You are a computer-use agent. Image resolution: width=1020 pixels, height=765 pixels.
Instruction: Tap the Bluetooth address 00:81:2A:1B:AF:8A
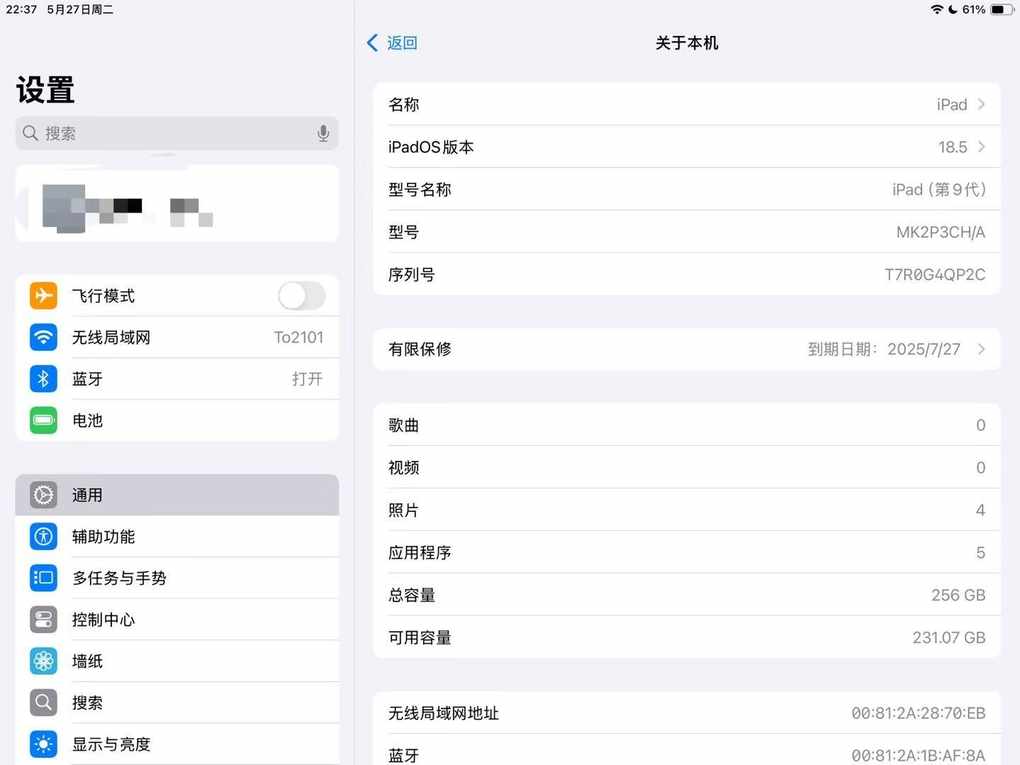click(919, 755)
